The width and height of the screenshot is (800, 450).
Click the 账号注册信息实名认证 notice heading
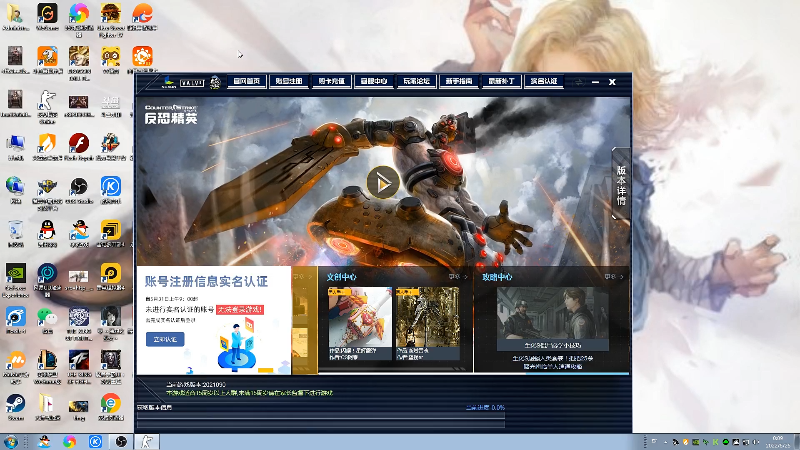pyautogui.click(x=206, y=281)
